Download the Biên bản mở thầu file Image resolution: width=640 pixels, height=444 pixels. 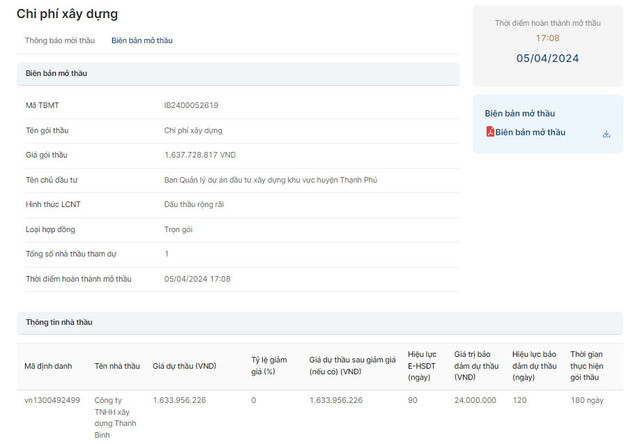pos(606,133)
